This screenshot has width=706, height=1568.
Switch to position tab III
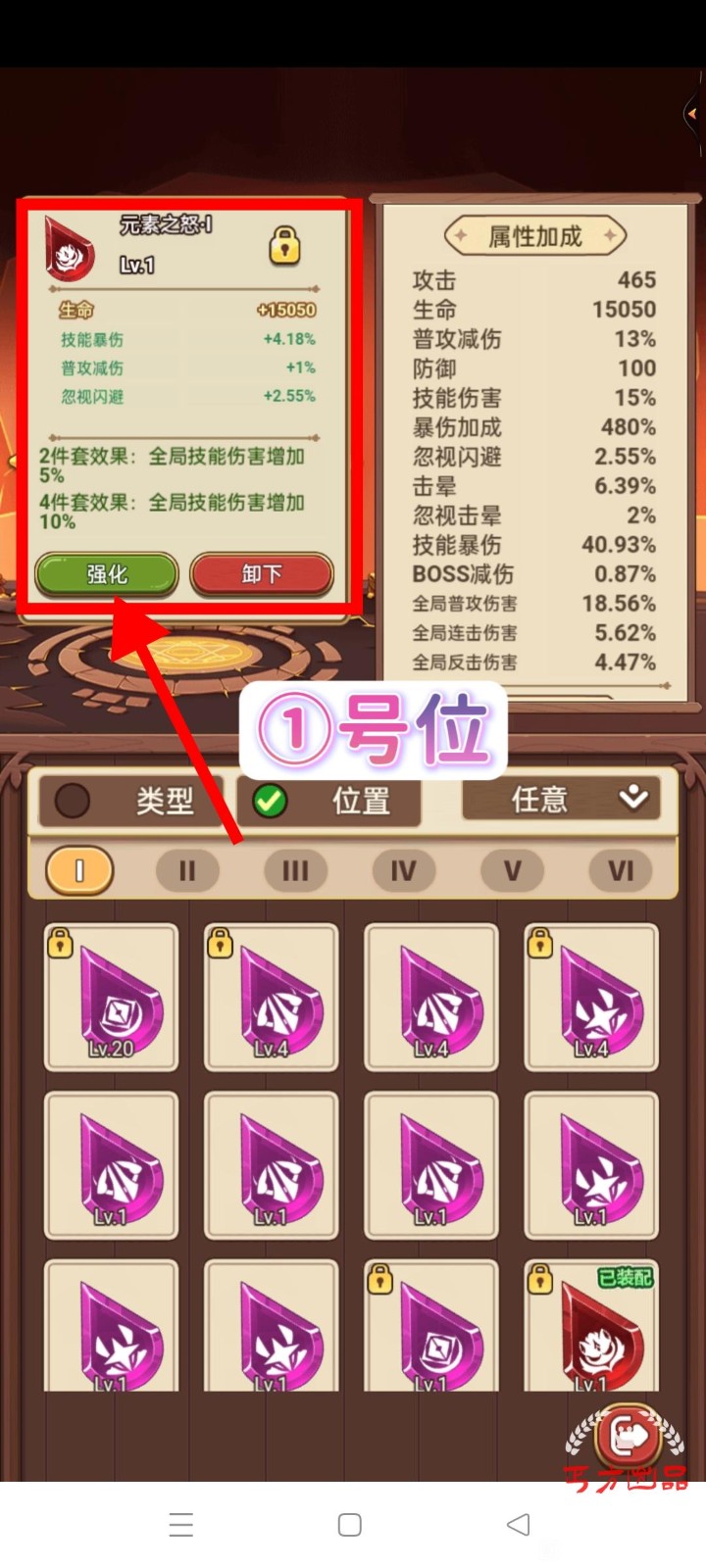pyautogui.click(x=295, y=870)
